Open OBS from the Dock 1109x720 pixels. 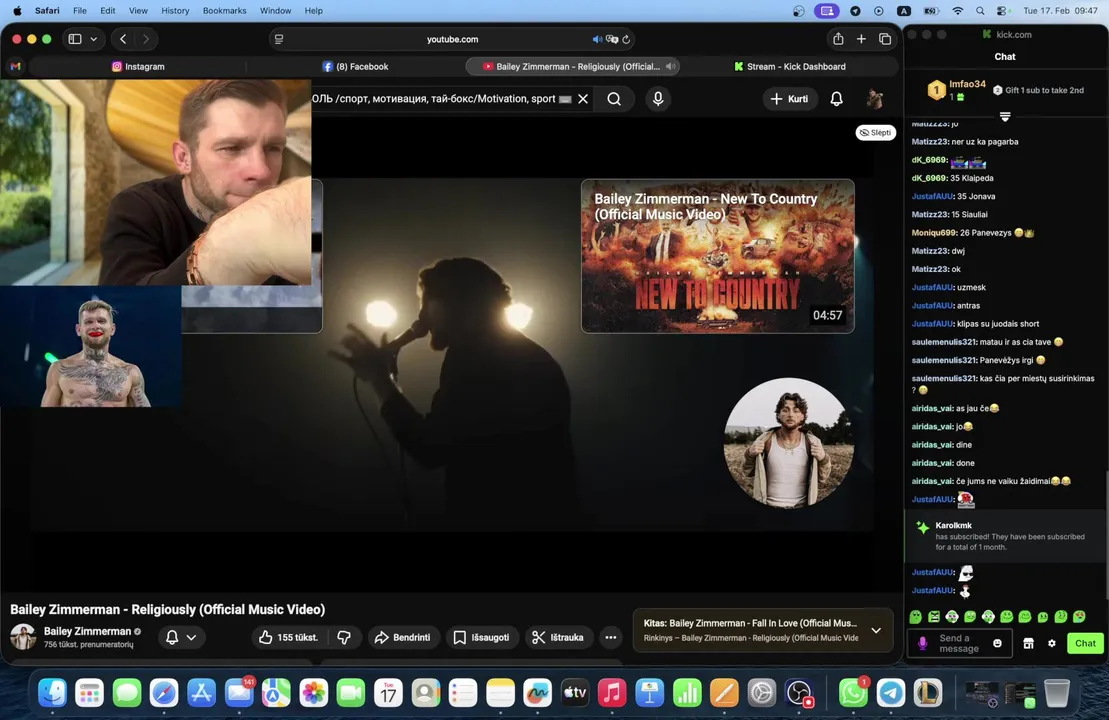[799, 693]
